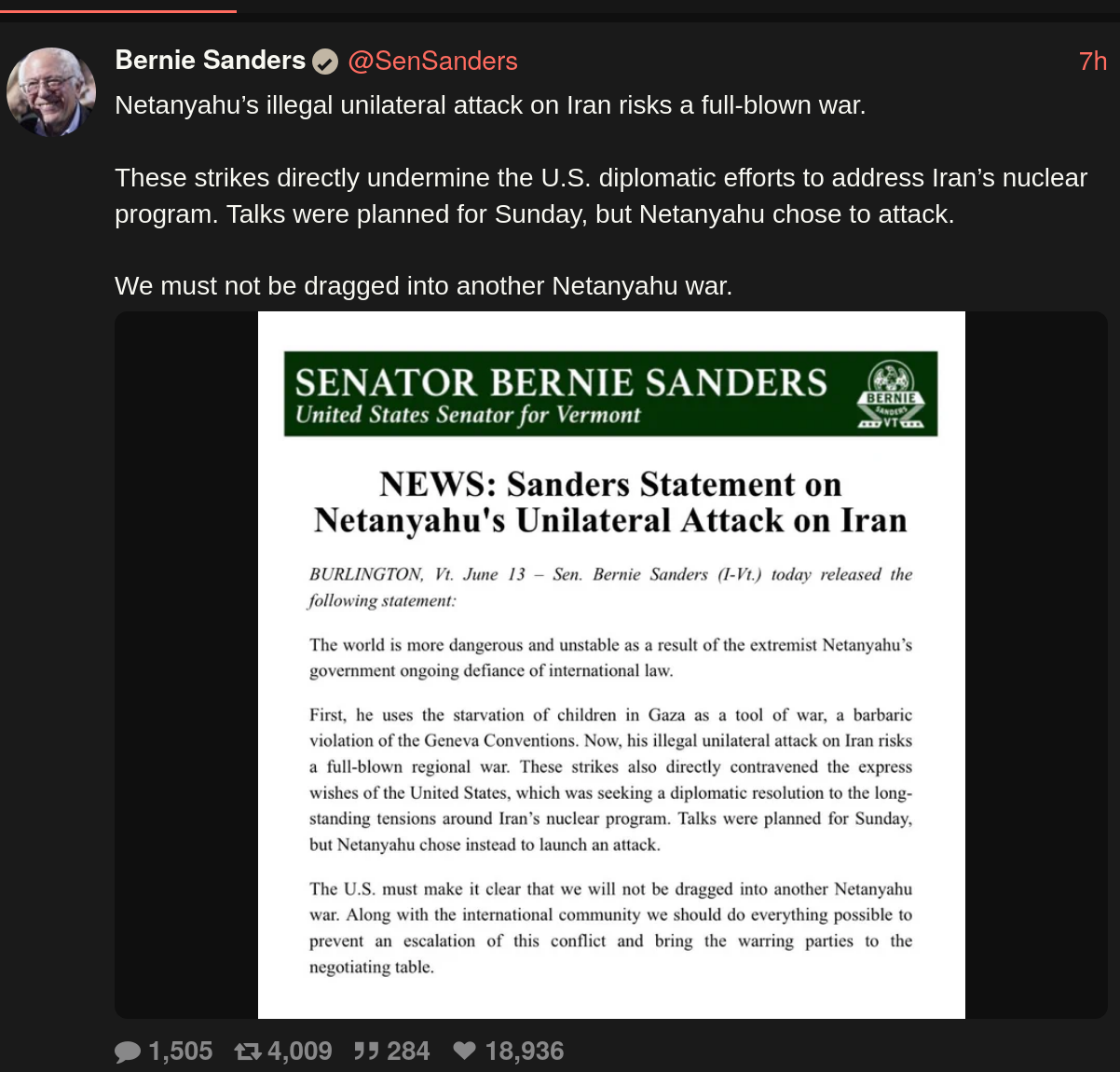This screenshot has height=1072, width=1120.
Task: Click the comment speech bubble icon
Action: tap(128, 1051)
